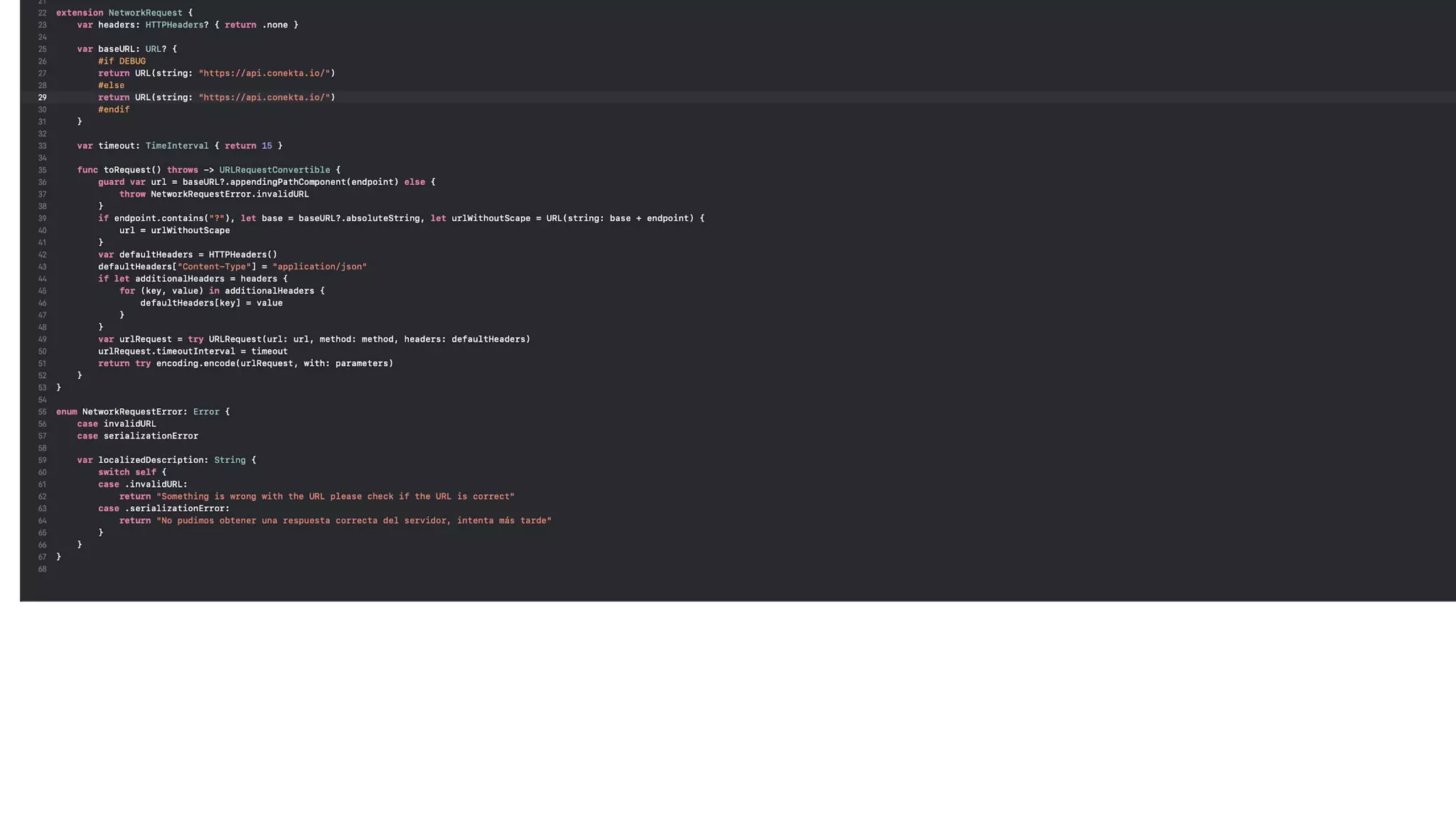Click the #if DEBUG directive
Image resolution: width=1456 pixels, height=819 pixels.
point(122,61)
